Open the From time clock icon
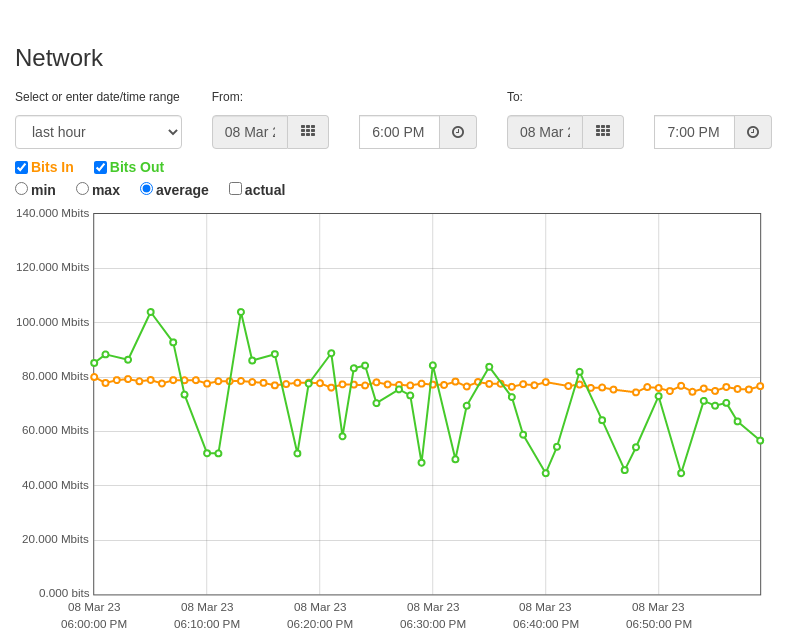 point(458,132)
